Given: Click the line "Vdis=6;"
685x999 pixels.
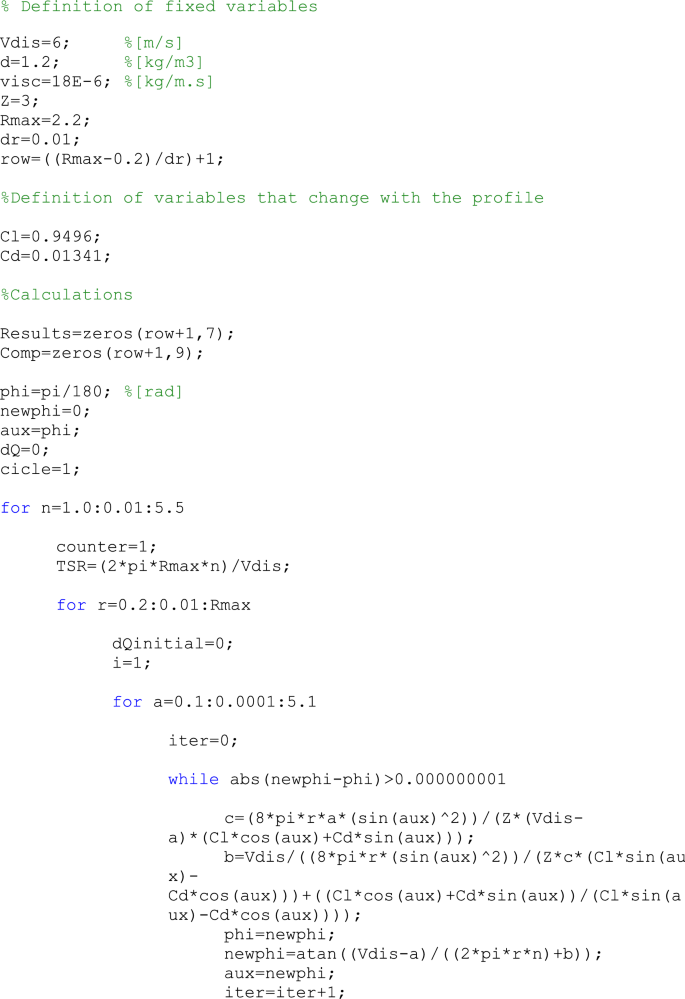Looking at the screenshot, I should coord(32,44).
